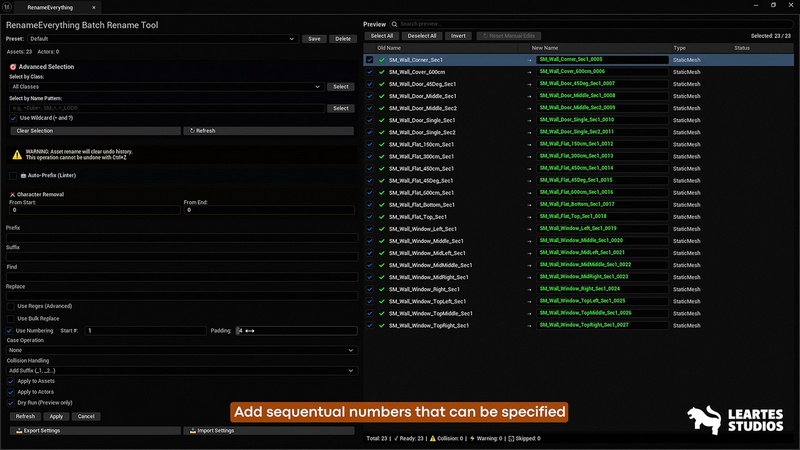
Task: Click the Deselect All button
Action: point(422,36)
